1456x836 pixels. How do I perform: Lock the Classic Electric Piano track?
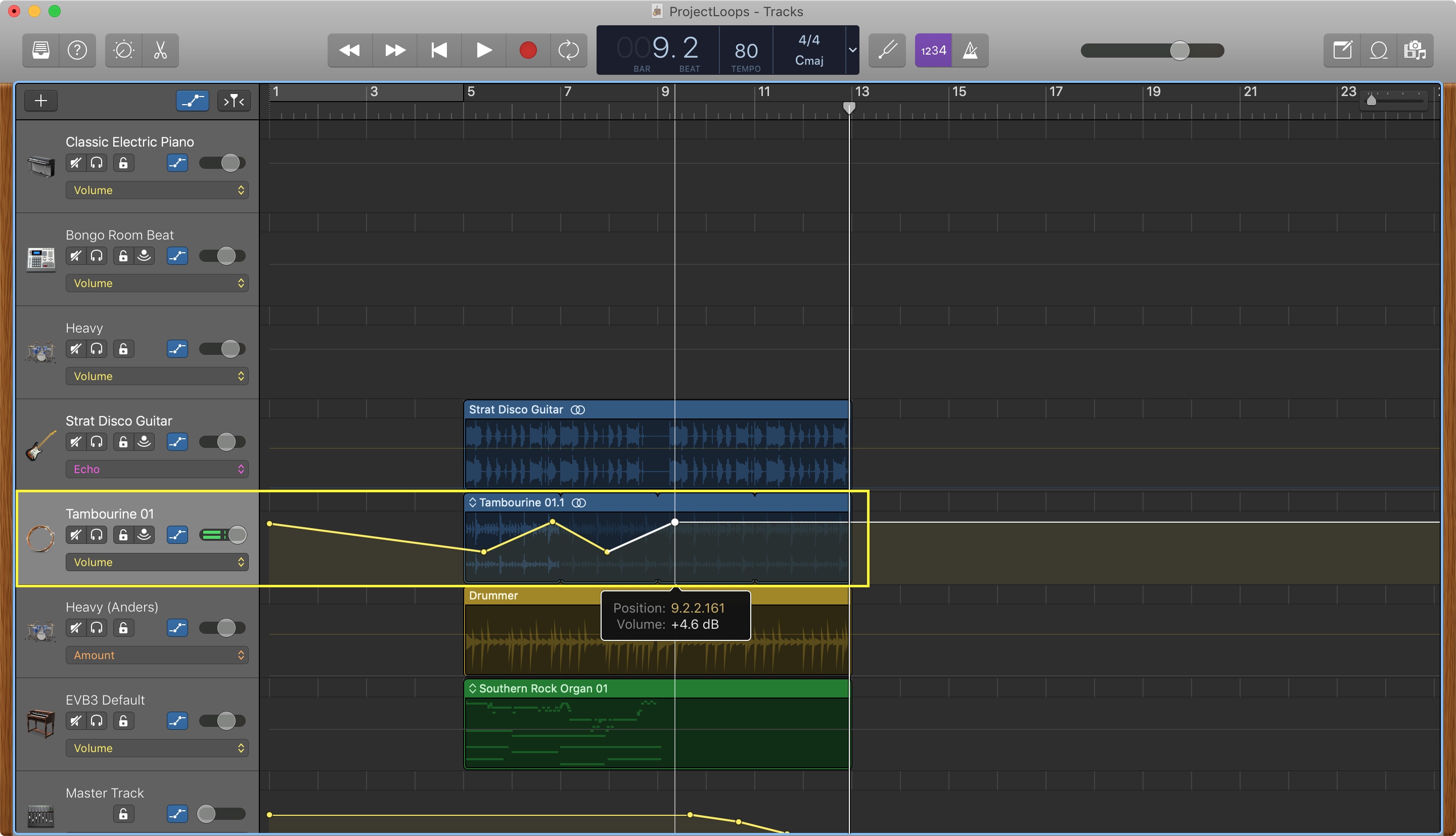click(123, 163)
